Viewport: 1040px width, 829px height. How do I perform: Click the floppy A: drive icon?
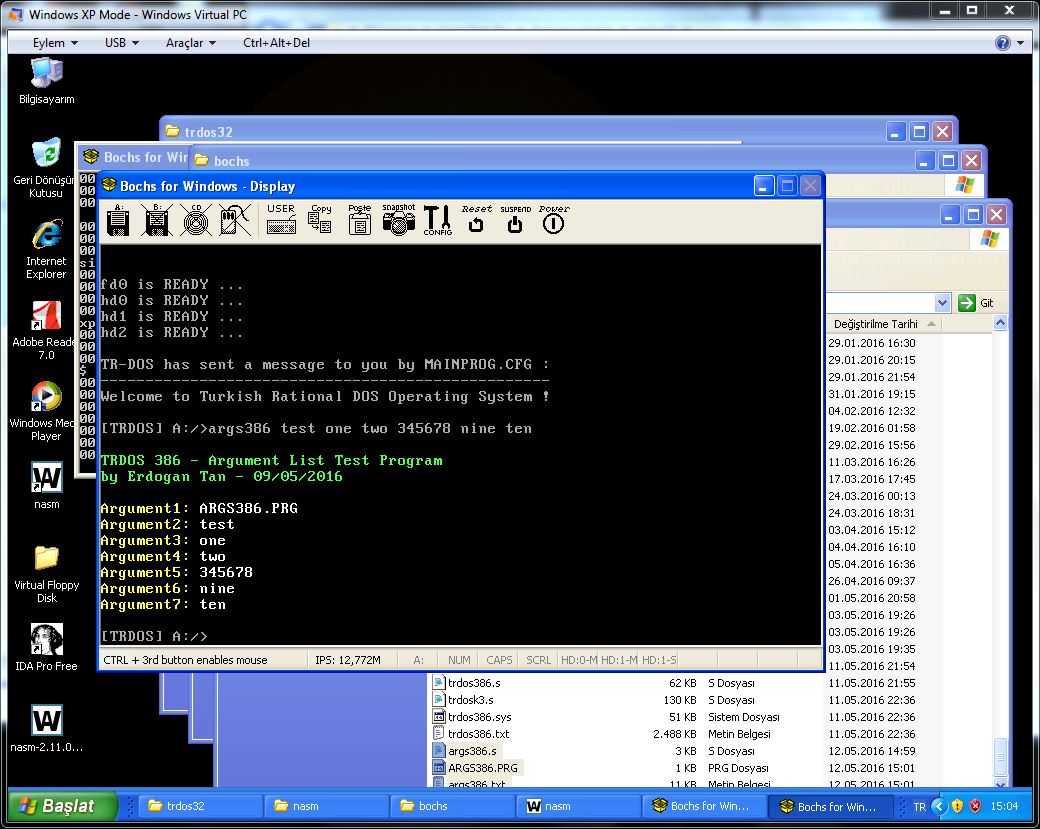tap(119, 220)
